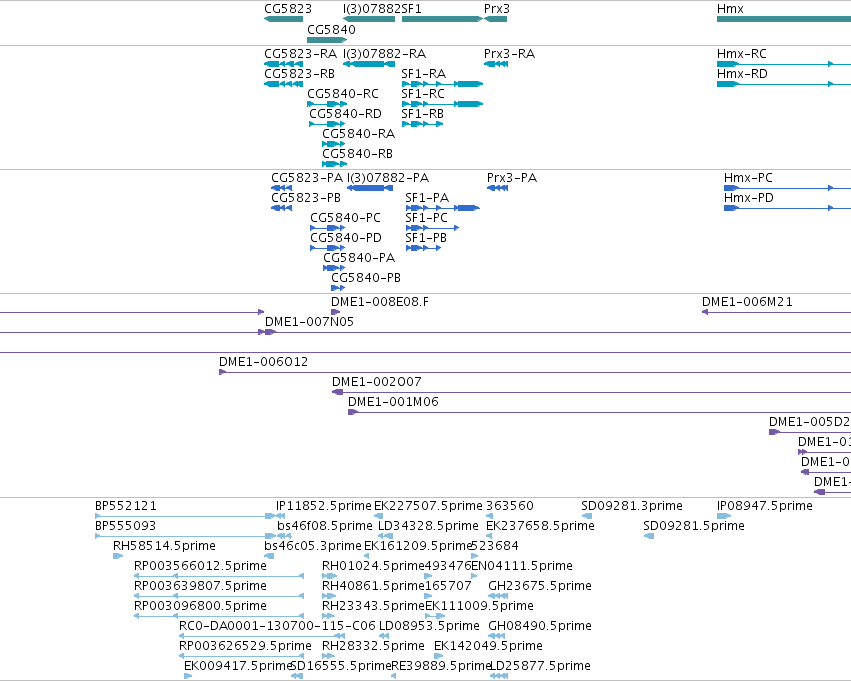This screenshot has width=851, height=681.
Task: Click the LD25877.5prime EST
Action: coord(499,676)
